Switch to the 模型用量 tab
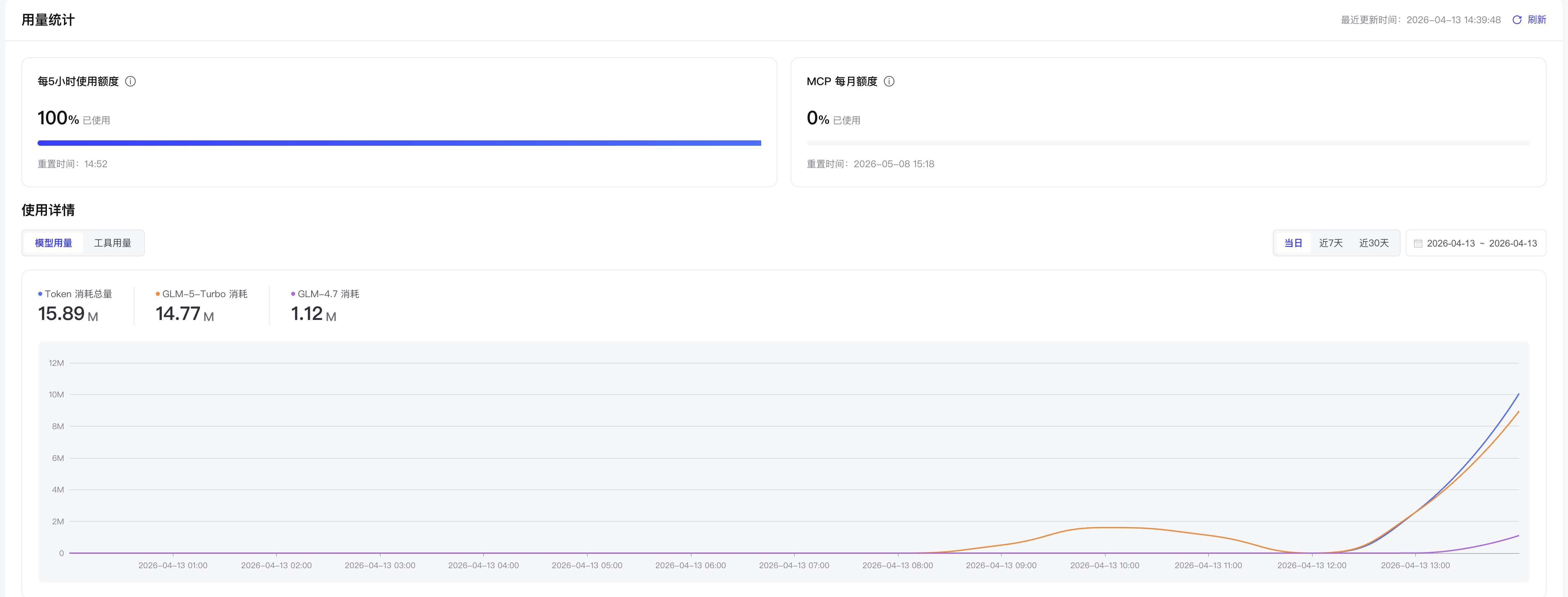The width and height of the screenshot is (1568, 597). (x=54, y=243)
